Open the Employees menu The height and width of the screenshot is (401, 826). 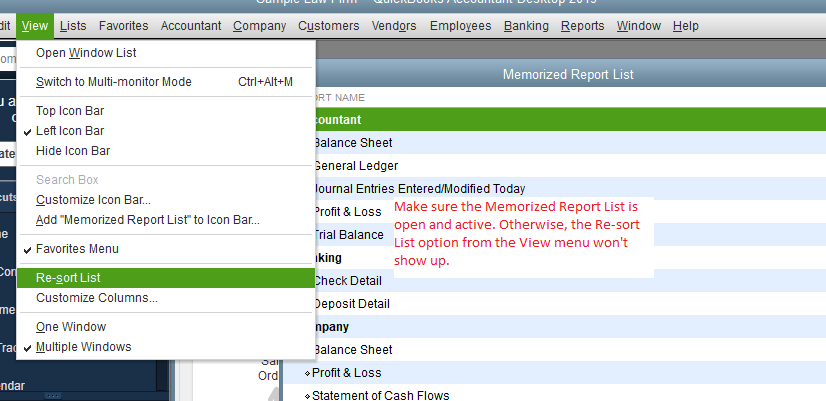click(x=460, y=26)
